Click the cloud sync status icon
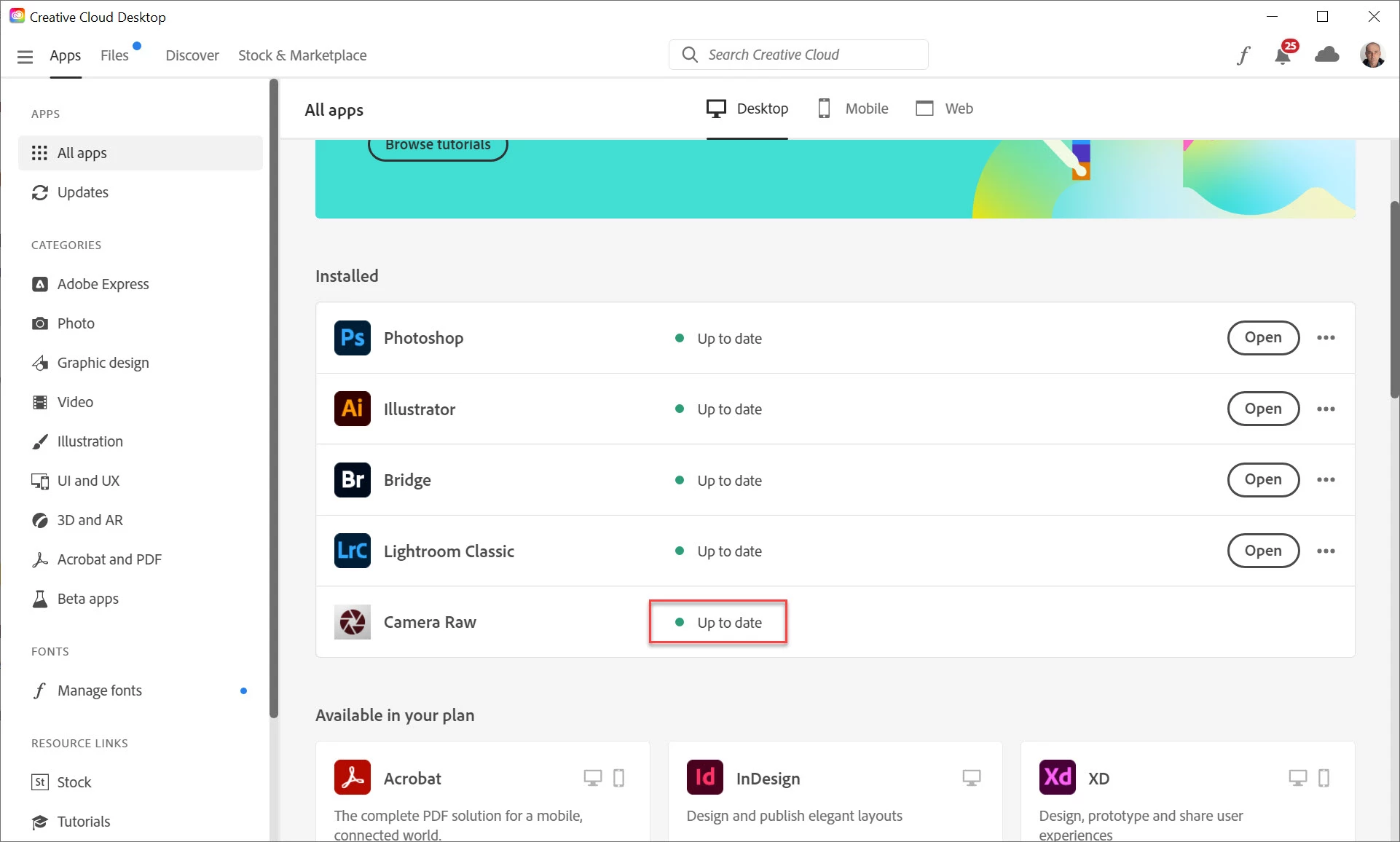The image size is (1400, 842). [x=1326, y=55]
